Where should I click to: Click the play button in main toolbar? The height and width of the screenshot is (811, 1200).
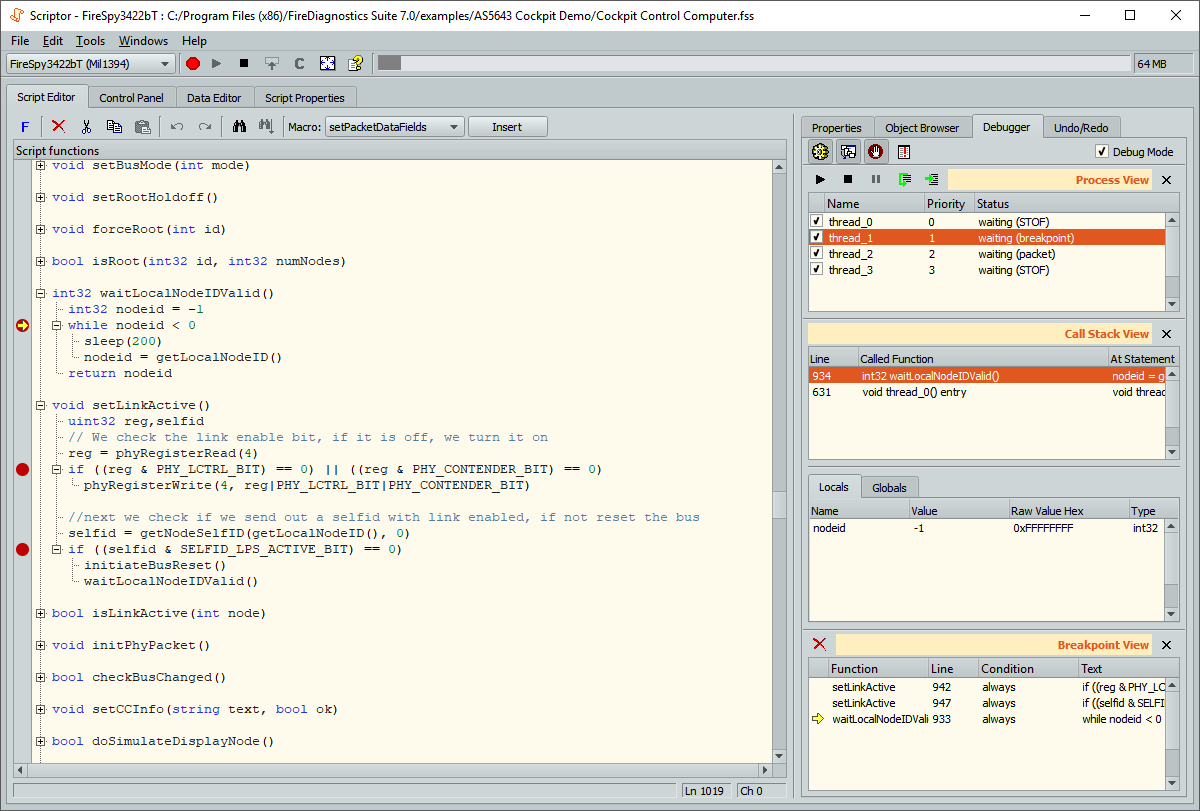click(217, 63)
